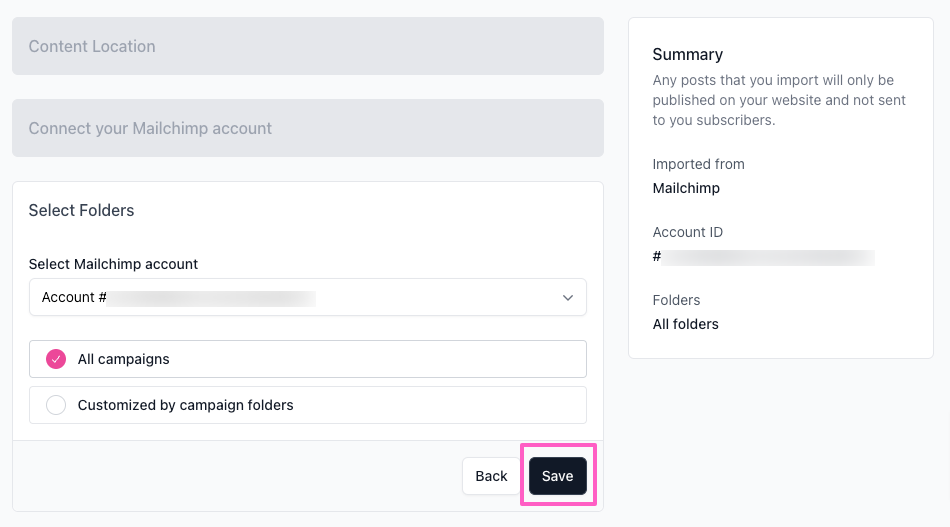Expand Connect your Mailchimp account section
The image size is (950, 527).
click(308, 128)
